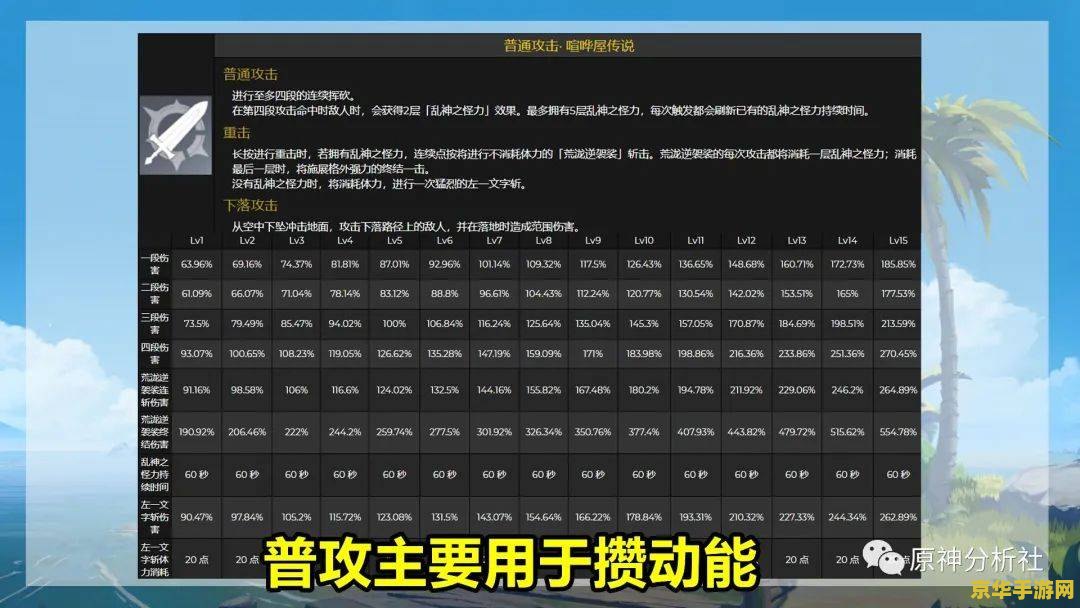
Task: Click the cell showing 165%
Action: coord(847,293)
